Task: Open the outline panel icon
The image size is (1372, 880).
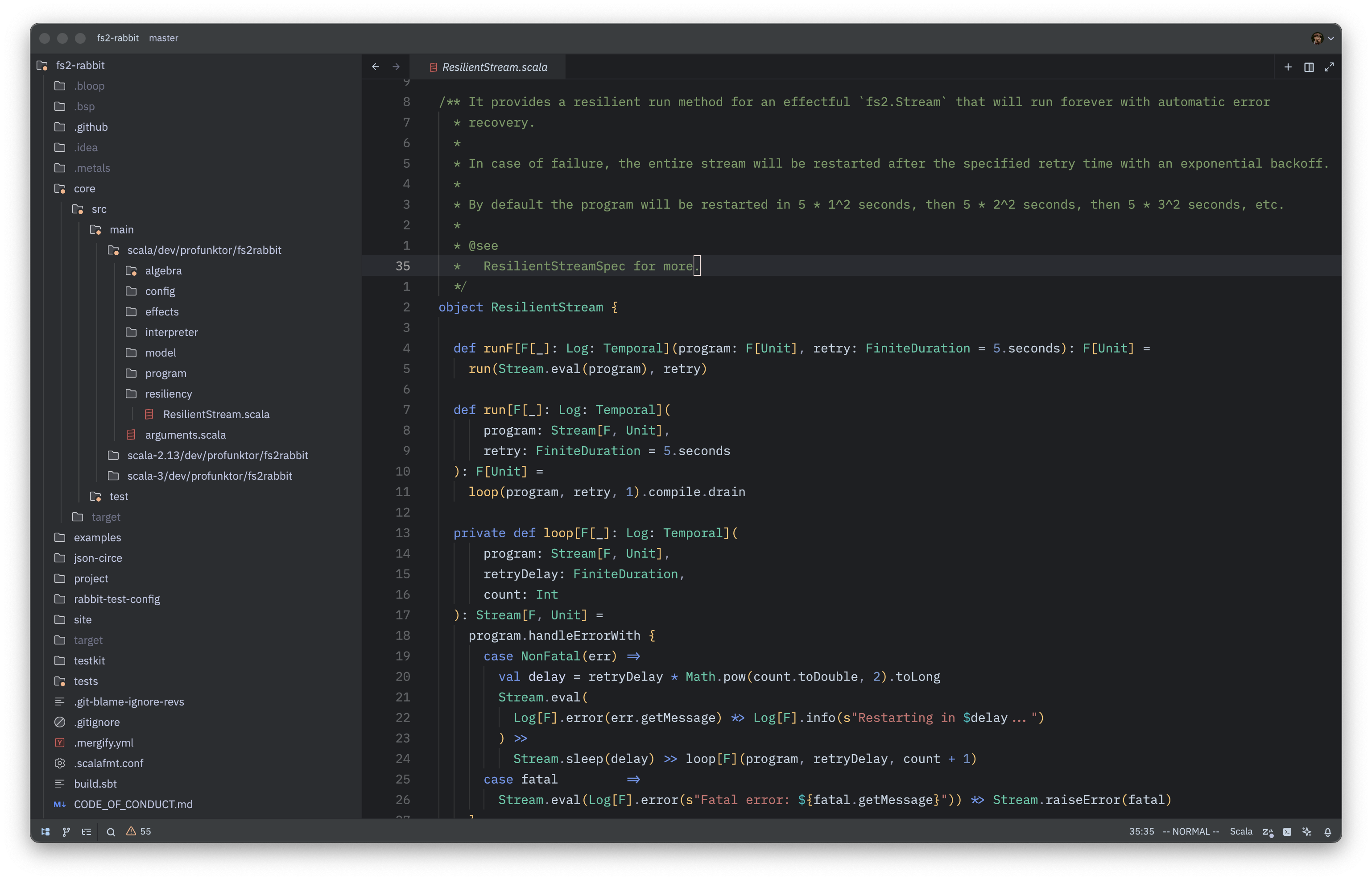Action: pyautogui.click(x=87, y=831)
